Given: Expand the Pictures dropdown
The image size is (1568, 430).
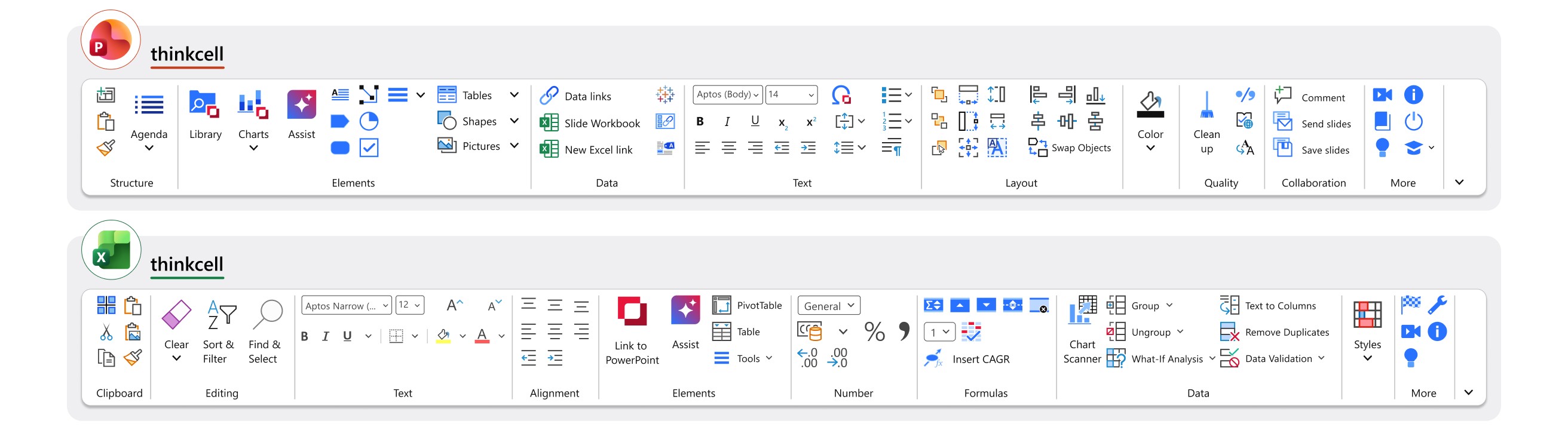Looking at the screenshot, I should coord(514,146).
